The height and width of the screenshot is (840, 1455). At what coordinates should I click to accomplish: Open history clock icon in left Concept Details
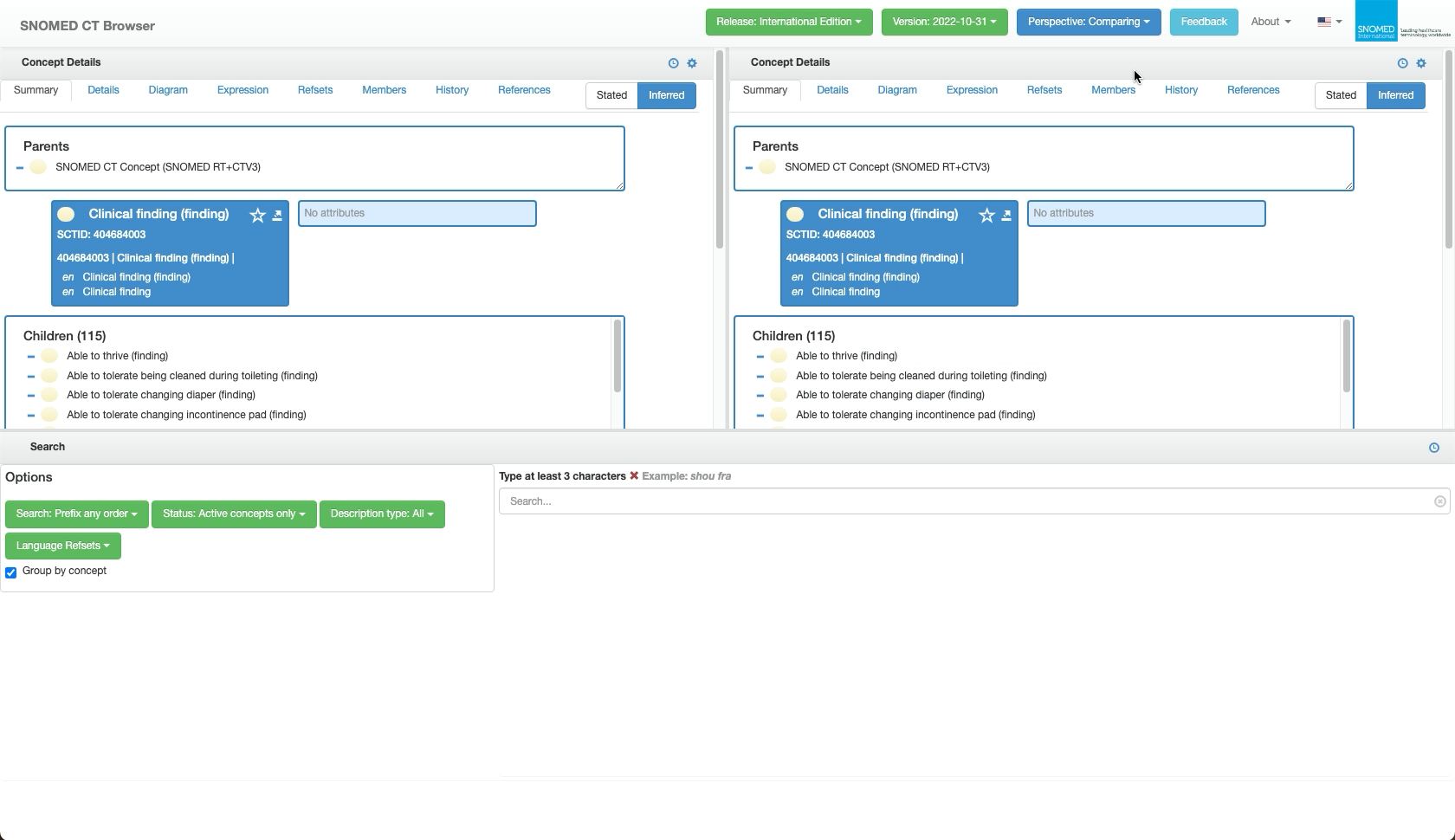673,63
